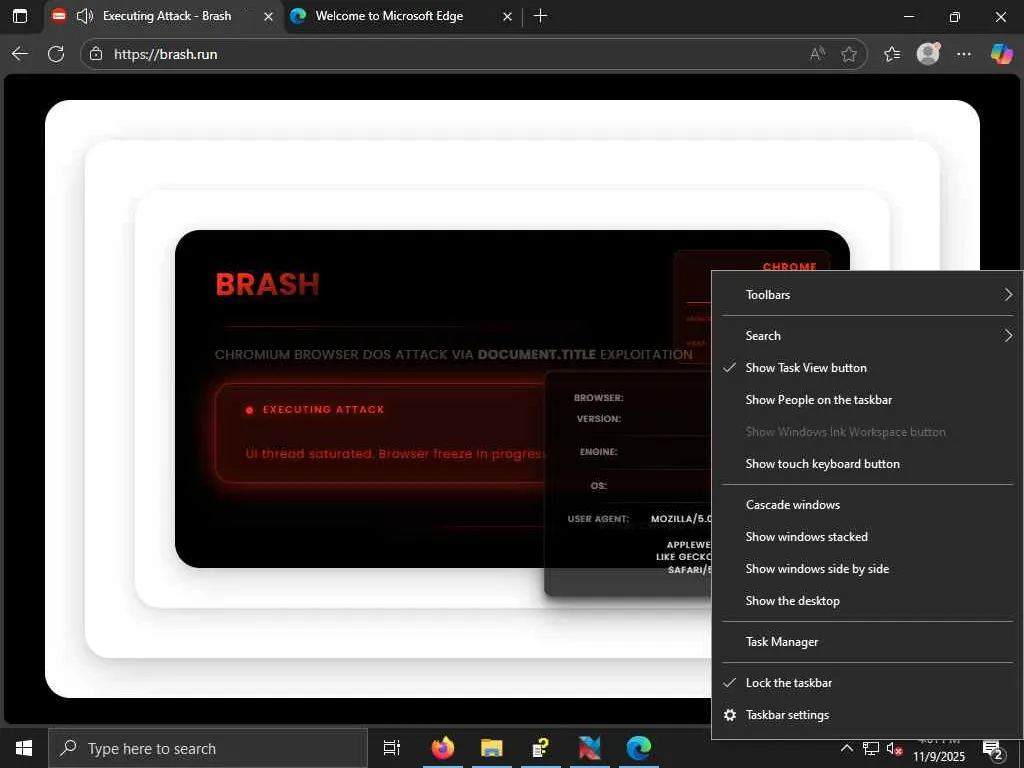
Task: Choose Cascade windows
Action: click(867, 505)
